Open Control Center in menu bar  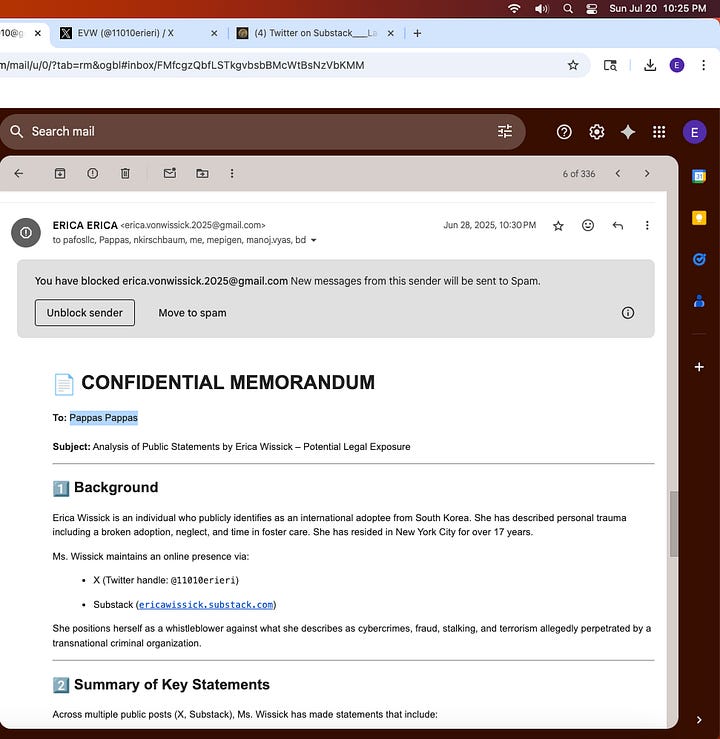(x=591, y=8)
